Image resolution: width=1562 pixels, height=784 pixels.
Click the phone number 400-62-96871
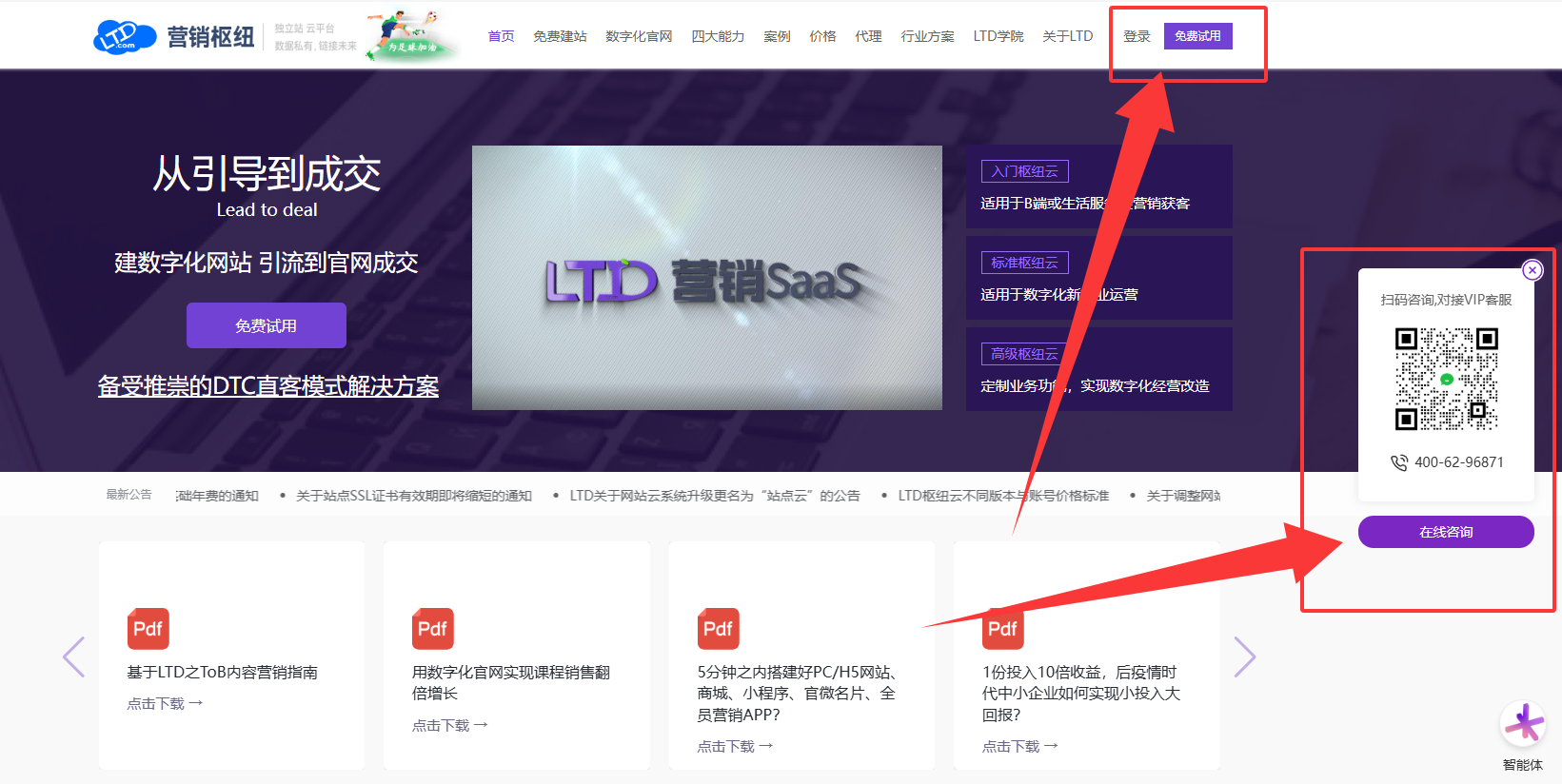(1459, 462)
